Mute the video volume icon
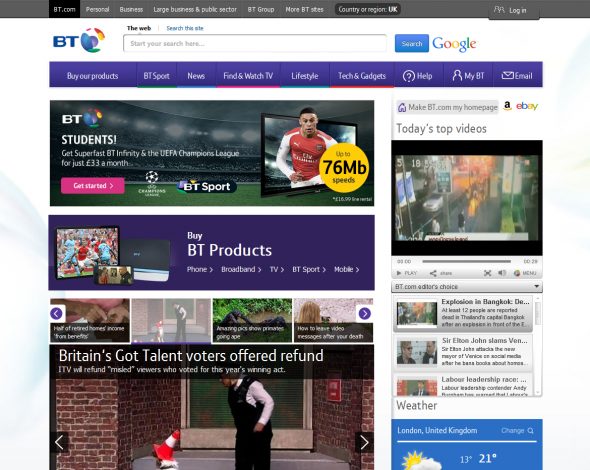 [502, 273]
